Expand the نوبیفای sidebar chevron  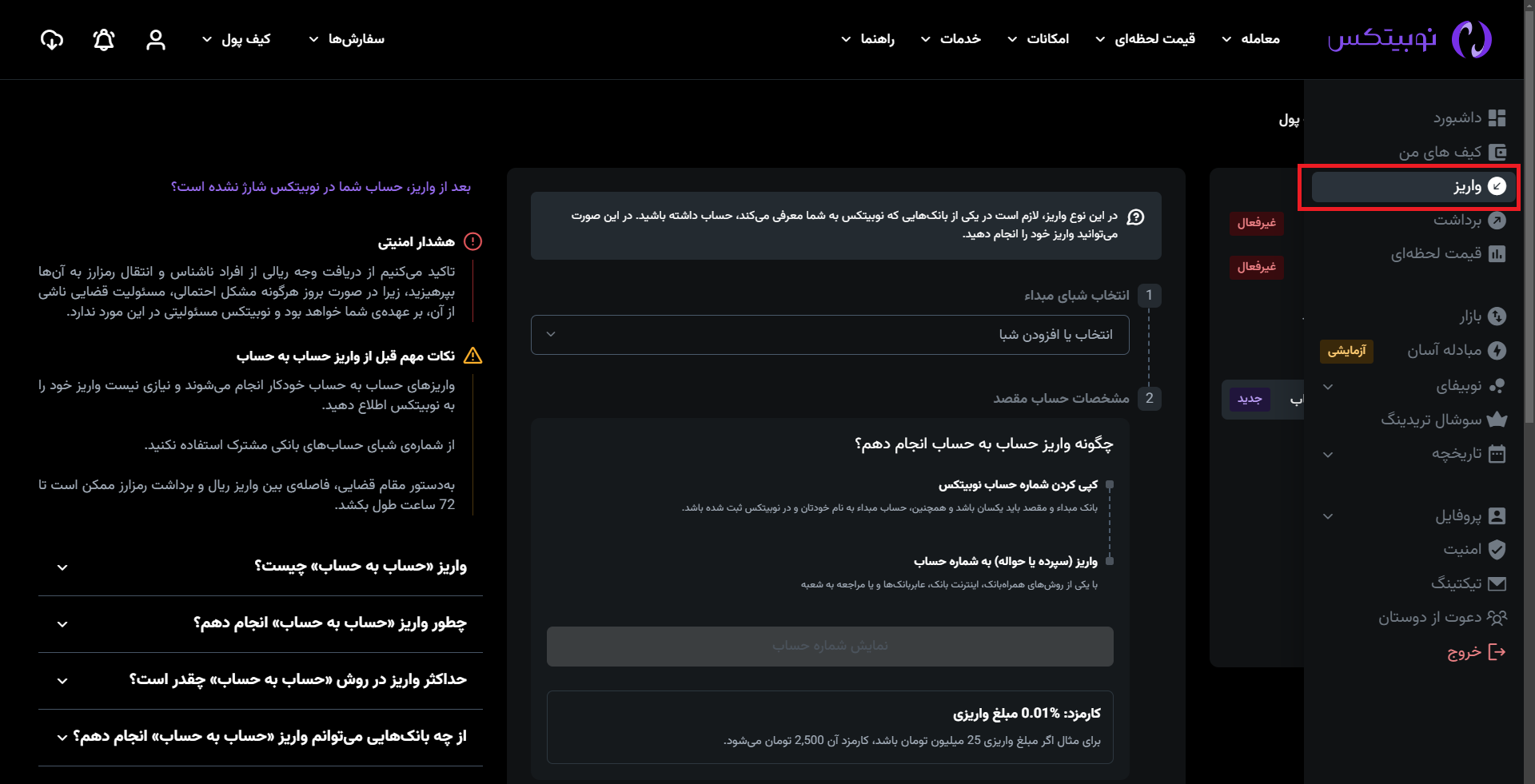(1328, 387)
